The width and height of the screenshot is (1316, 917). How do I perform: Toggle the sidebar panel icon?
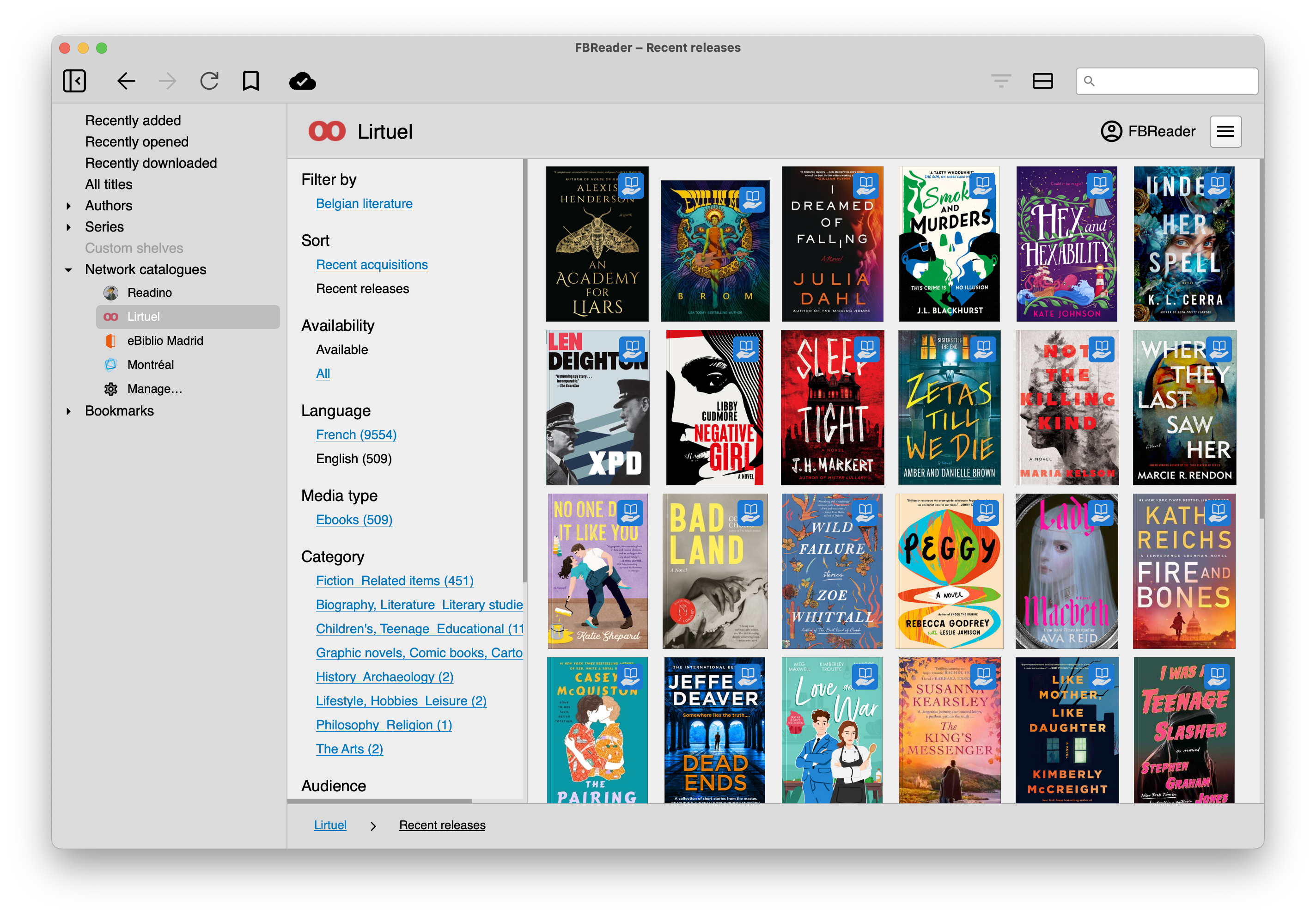[74, 81]
